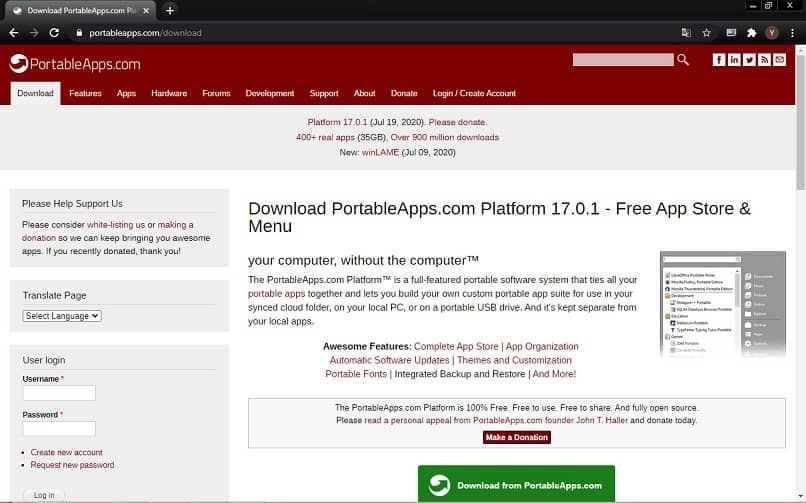Click the PortableApps.com logo
Screen dimensions: 806x503
tap(75, 64)
